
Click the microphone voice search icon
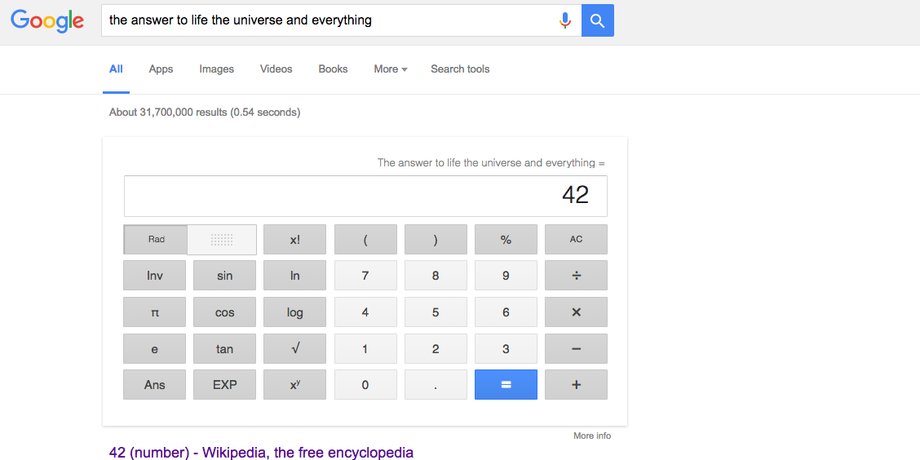(564, 21)
